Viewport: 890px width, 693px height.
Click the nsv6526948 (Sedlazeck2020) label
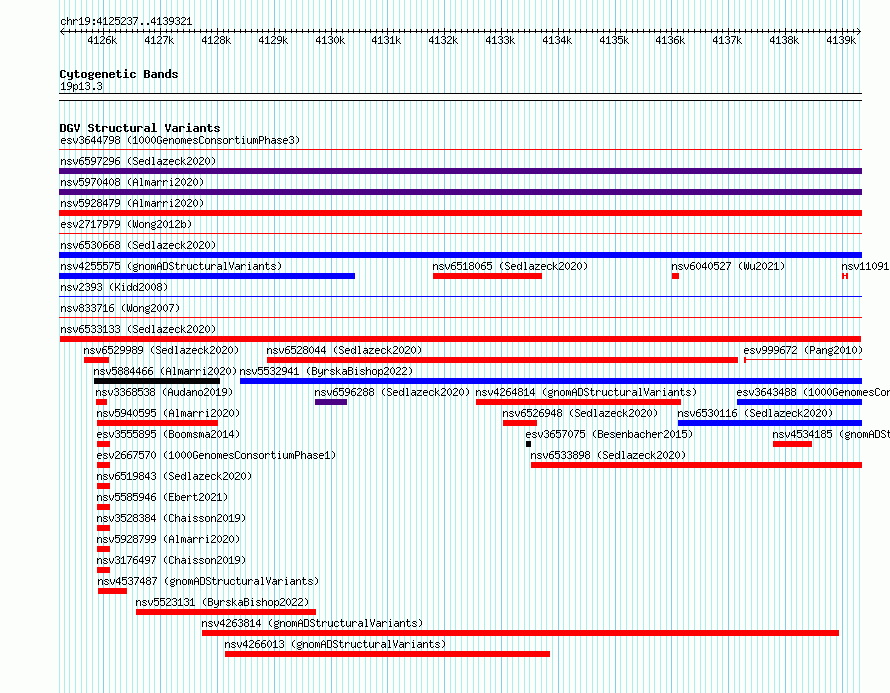pos(580,413)
